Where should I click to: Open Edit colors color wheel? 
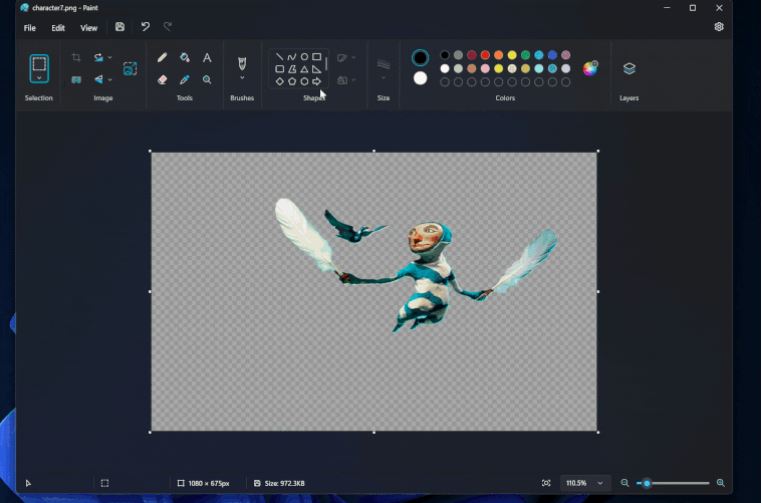(x=590, y=69)
